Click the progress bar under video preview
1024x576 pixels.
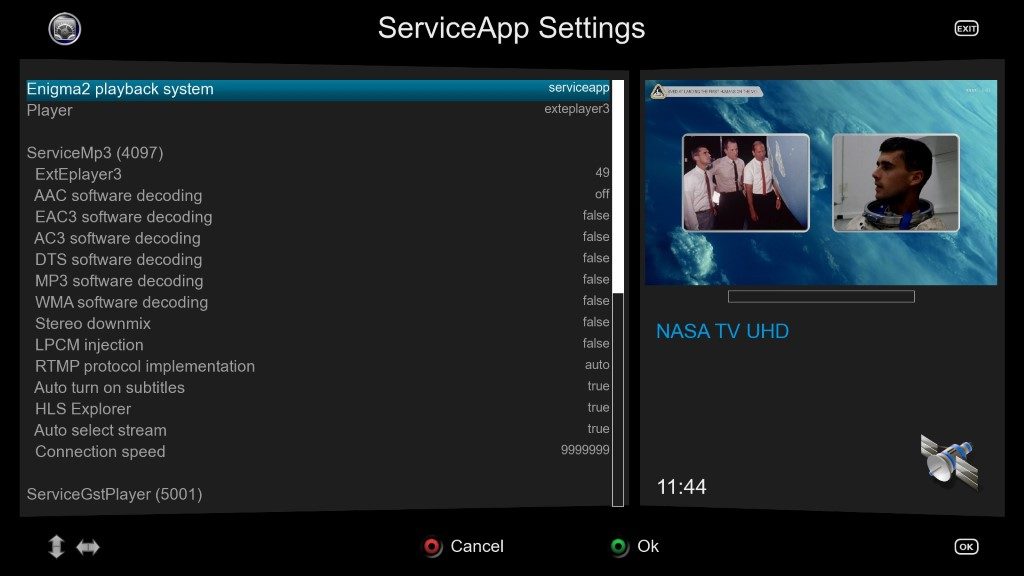[821, 296]
